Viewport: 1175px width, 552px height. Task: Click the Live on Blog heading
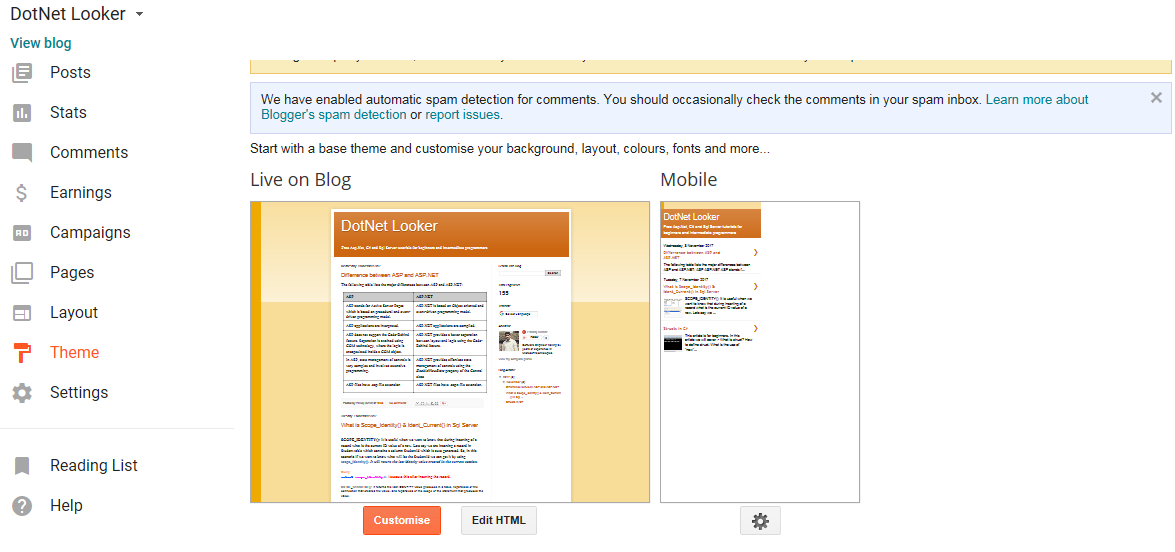pos(300,181)
